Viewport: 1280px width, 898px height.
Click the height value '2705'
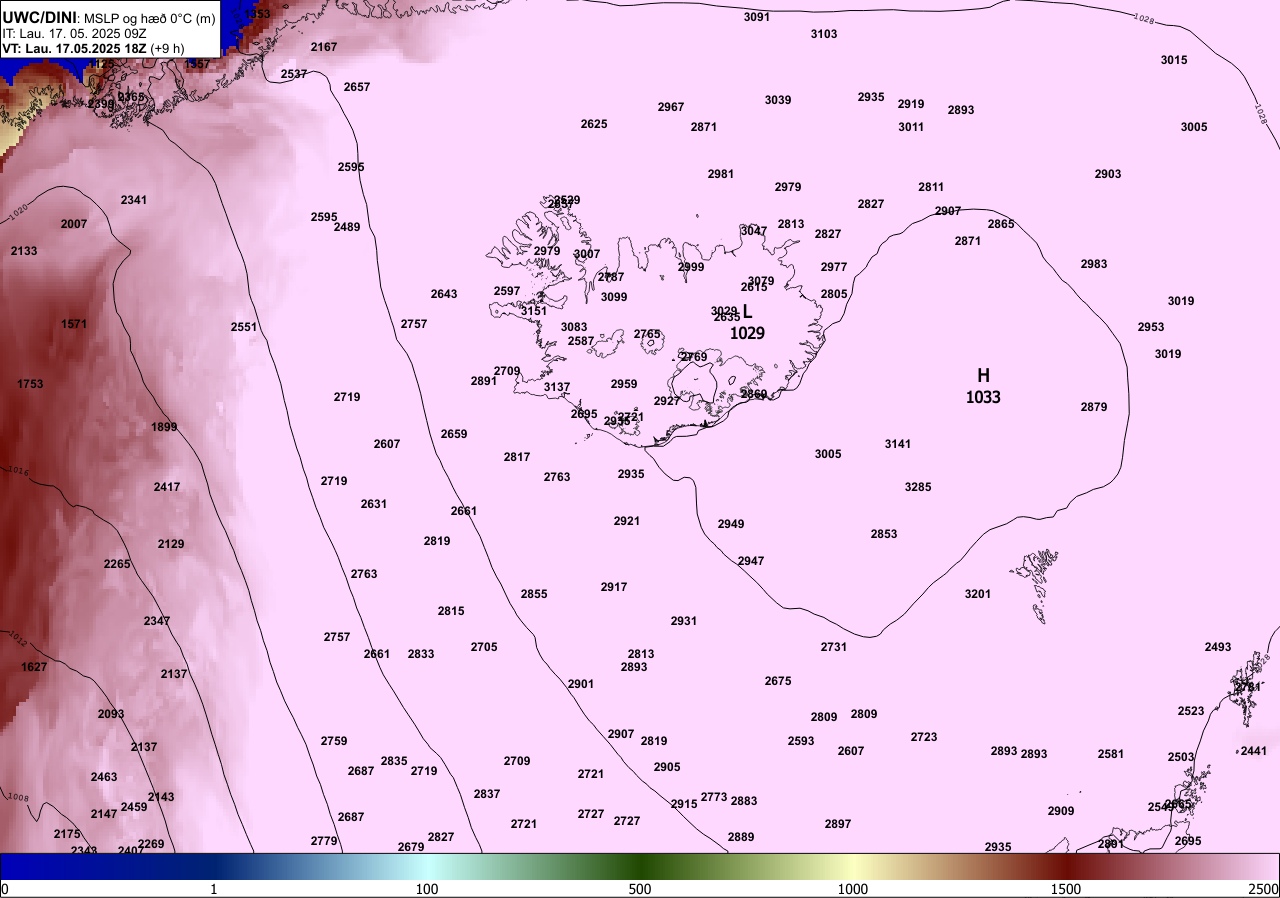[484, 647]
